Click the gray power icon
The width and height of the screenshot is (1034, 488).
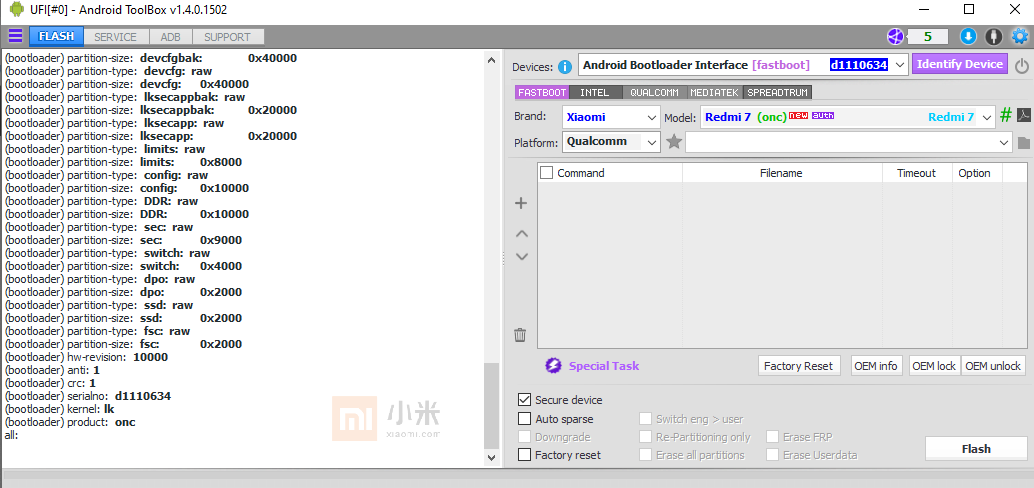point(1021,65)
